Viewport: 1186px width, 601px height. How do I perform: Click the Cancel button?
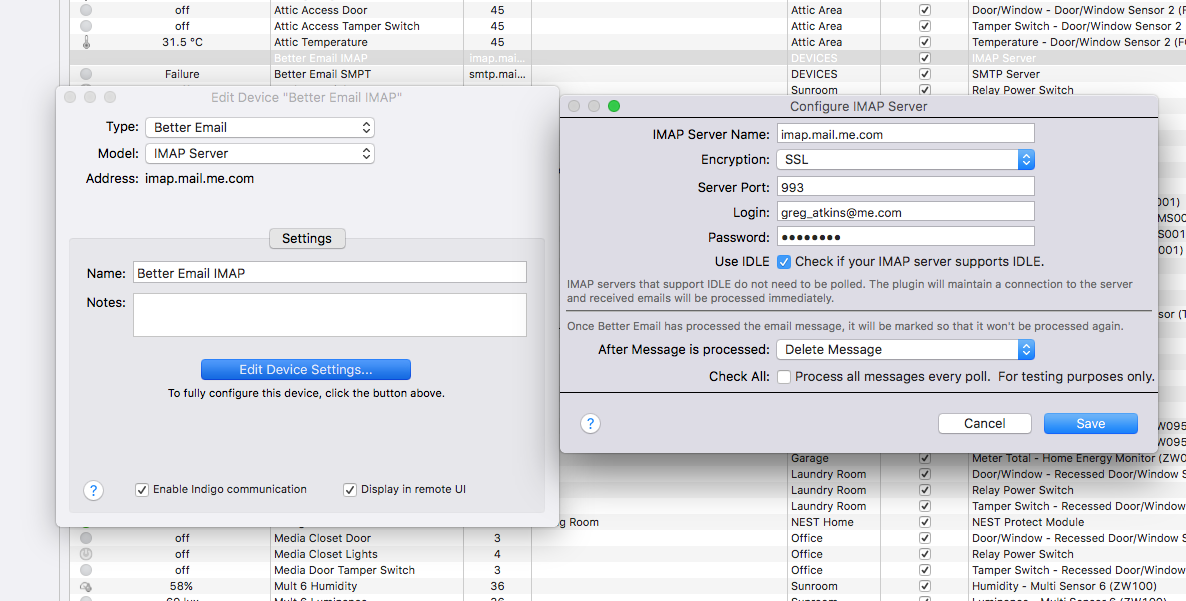click(985, 423)
